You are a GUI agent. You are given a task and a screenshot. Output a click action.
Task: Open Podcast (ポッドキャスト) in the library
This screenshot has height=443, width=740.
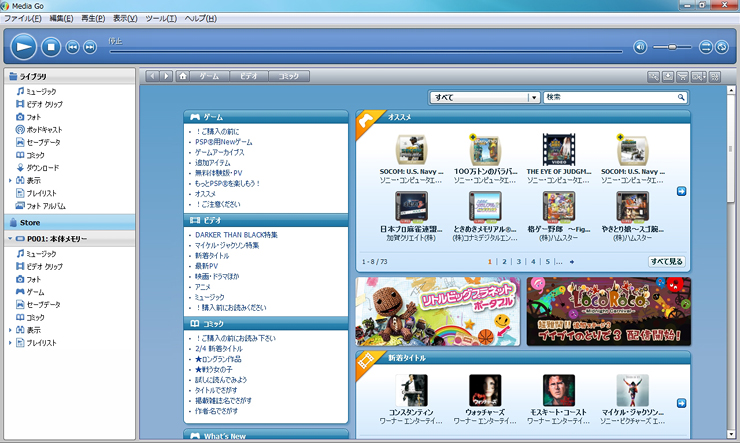tap(43, 129)
